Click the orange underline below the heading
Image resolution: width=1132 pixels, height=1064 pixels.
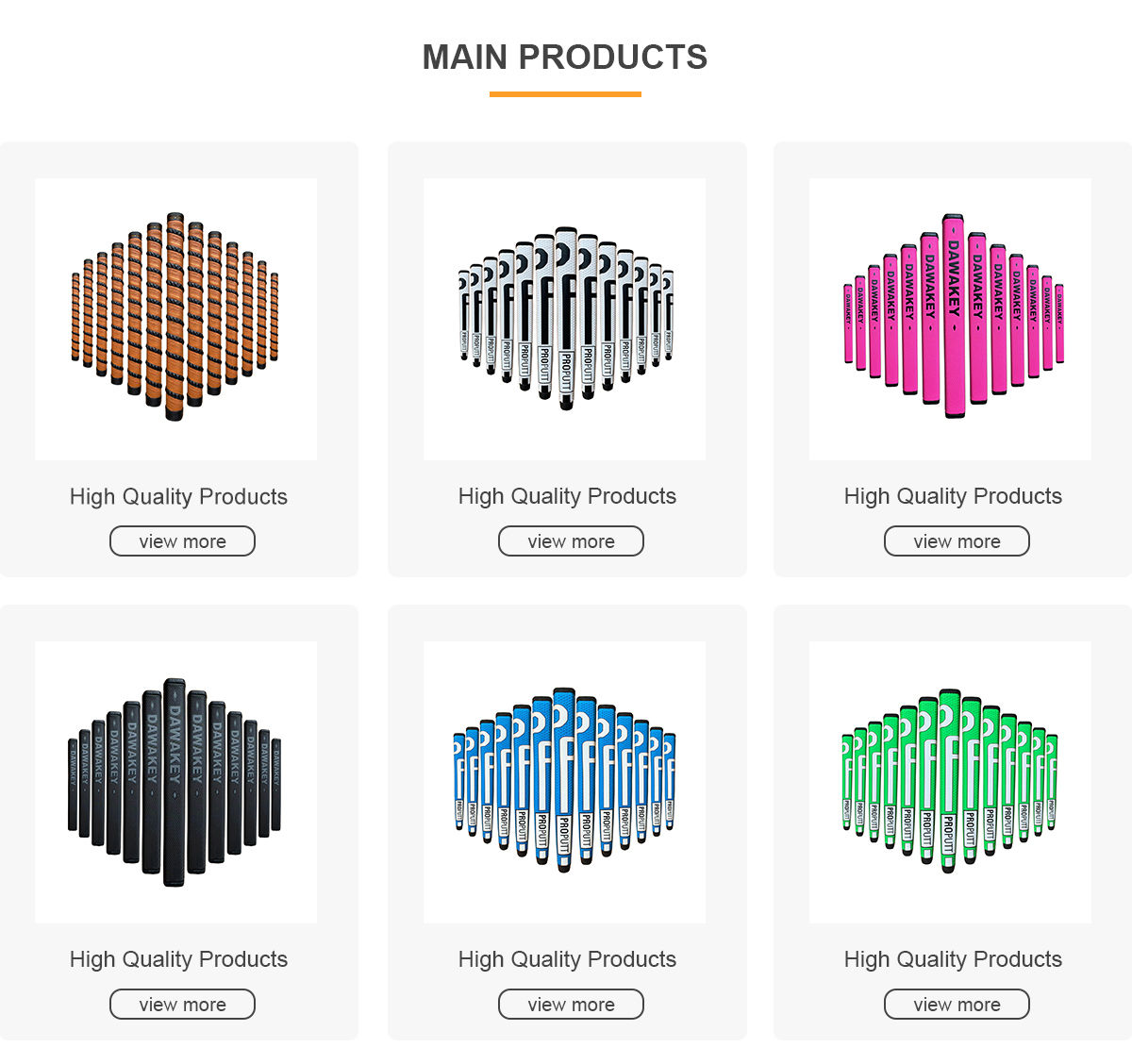click(565, 94)
